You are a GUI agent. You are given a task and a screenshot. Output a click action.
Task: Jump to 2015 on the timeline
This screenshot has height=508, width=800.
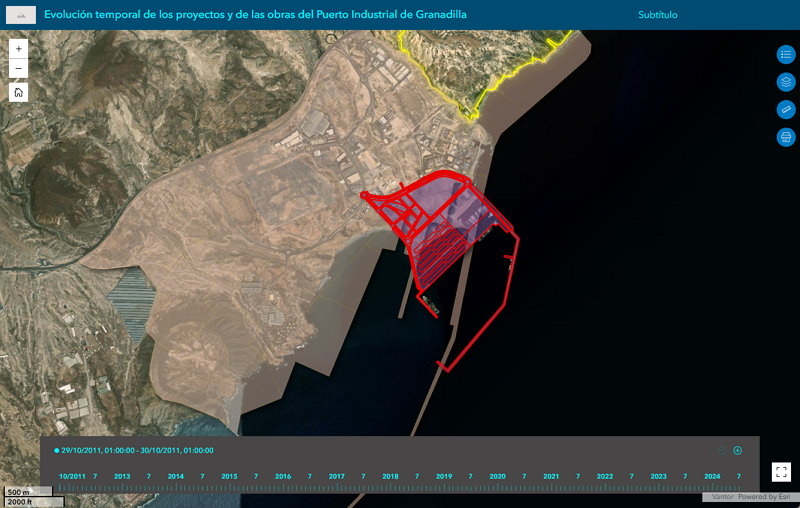click(x=229, y=476)
